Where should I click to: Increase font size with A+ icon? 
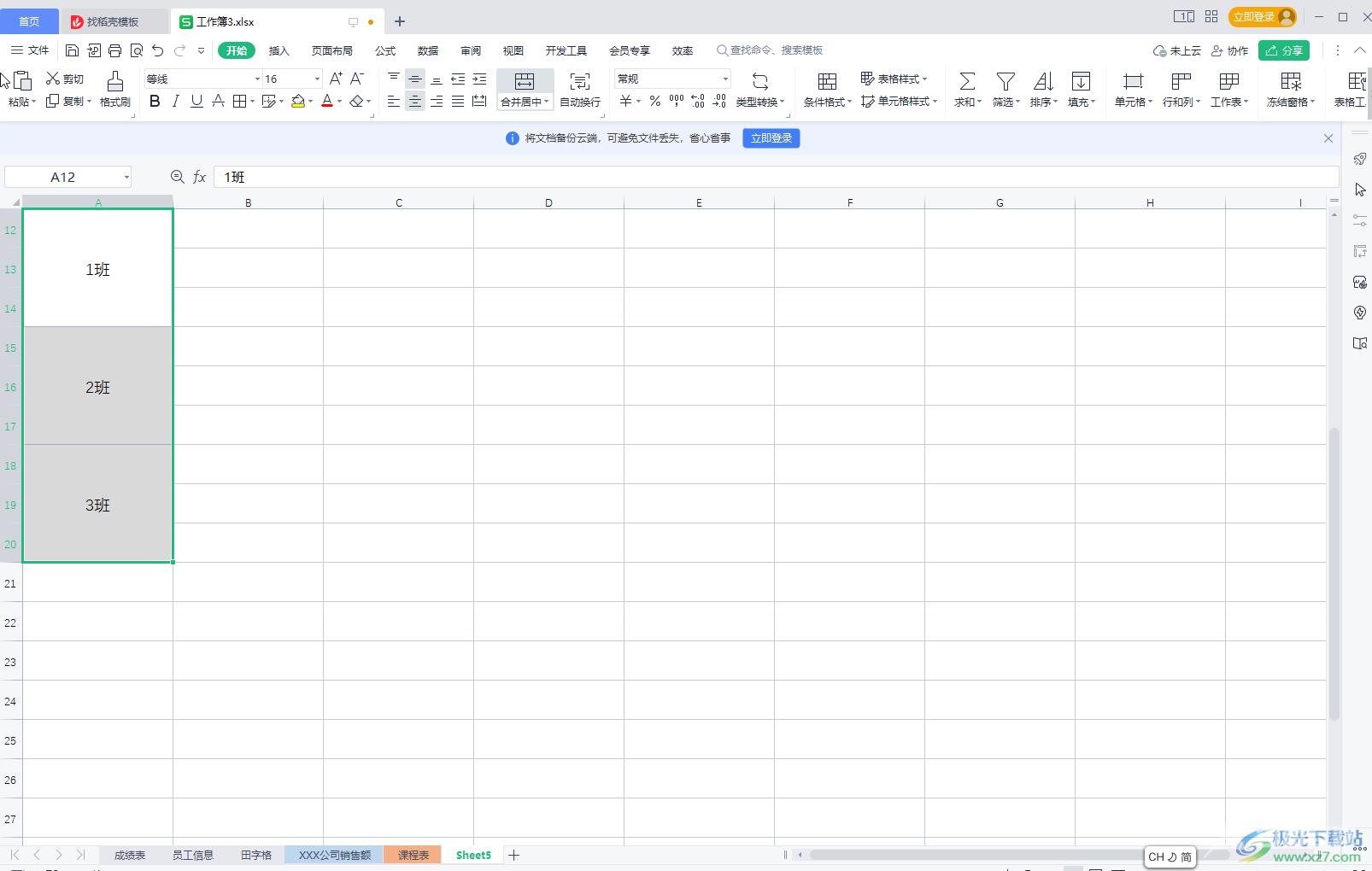[336, 79]
